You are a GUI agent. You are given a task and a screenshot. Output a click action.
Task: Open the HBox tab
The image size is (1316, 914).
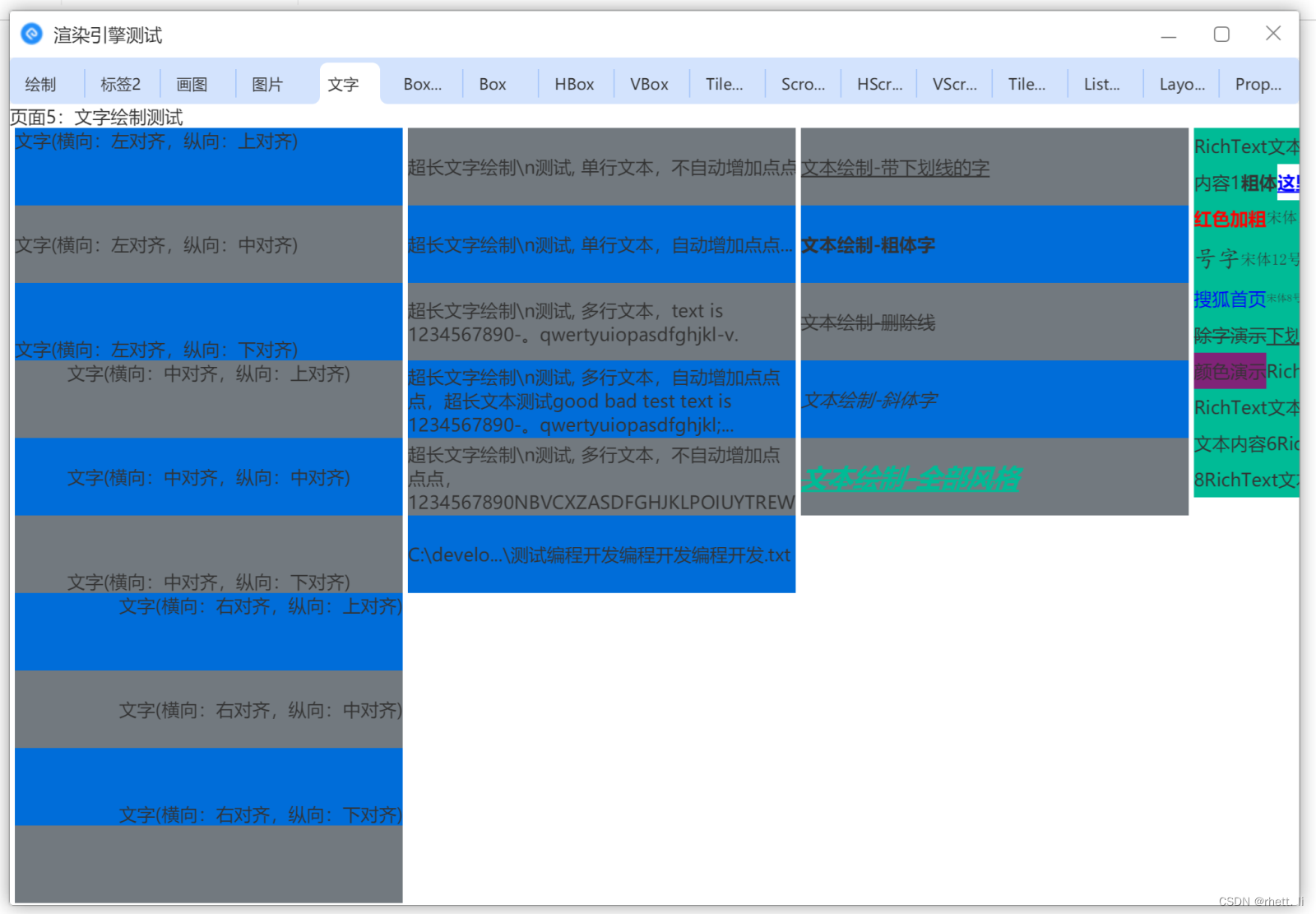[x=574, y=84]
